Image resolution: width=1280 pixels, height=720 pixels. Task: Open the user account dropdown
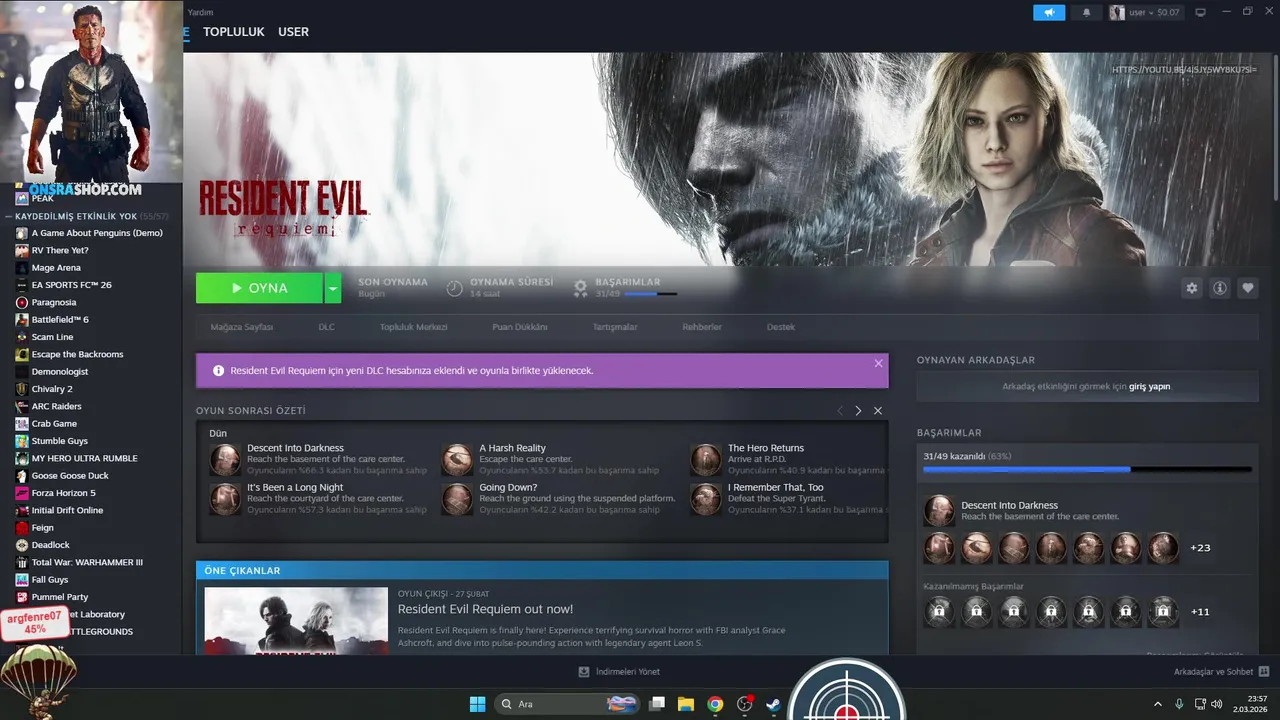[x=1145, y=12]
